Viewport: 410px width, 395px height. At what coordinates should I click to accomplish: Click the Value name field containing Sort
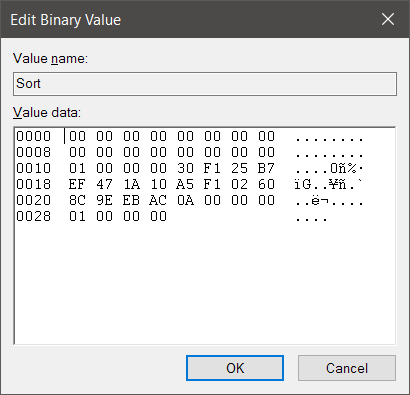click(x=205, y=84)
